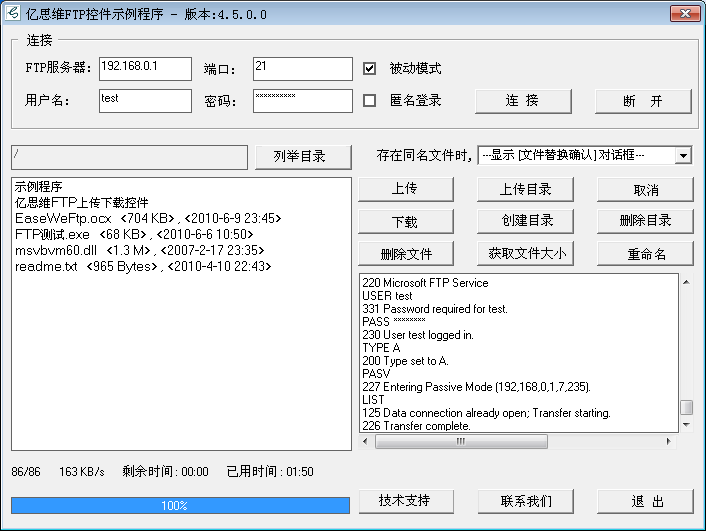Click the log horizontal scrollbar thumb
Image resolution: width=706 pixels, height=531 pixels.
coord(462,441)
